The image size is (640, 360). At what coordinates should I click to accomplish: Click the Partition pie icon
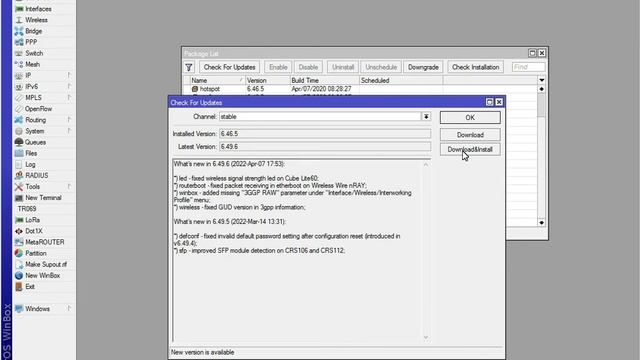pyautogui.click(x=19, y=253)
